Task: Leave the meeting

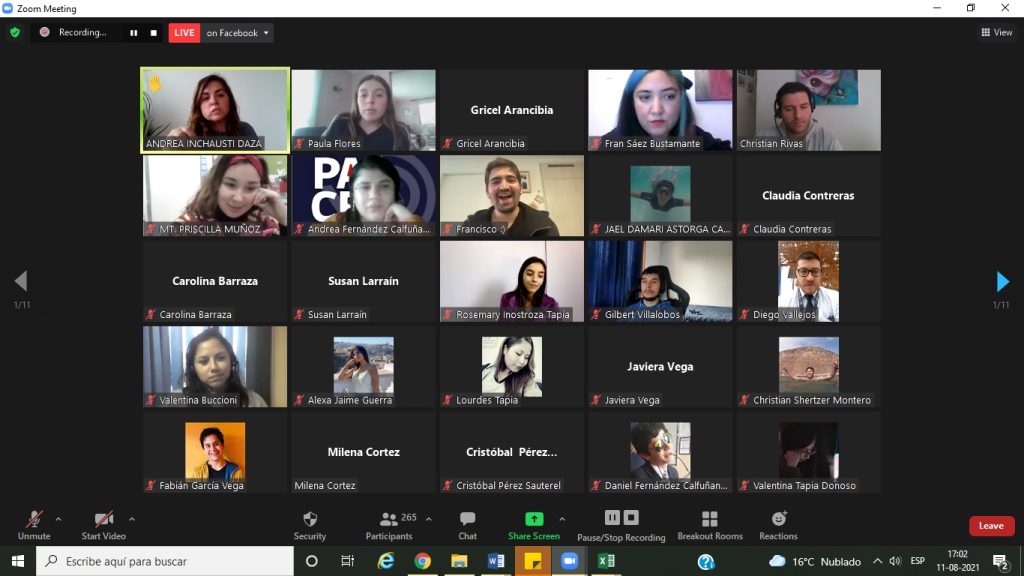Action: click(x=991, y=526)
